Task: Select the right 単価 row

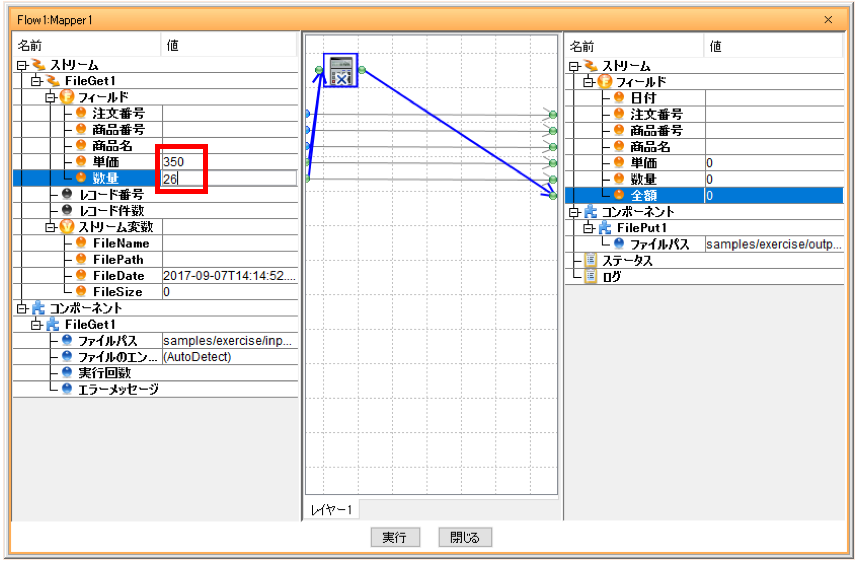Action: click(704, 163)
